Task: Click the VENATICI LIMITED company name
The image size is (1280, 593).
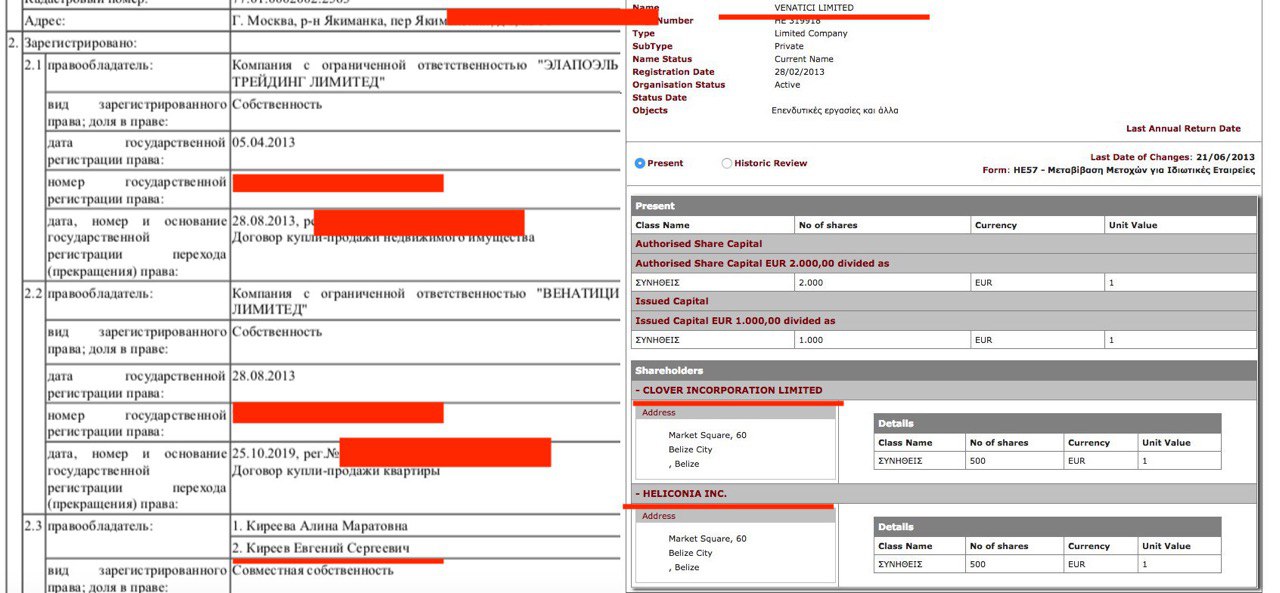Action: [x=814, y=8]
